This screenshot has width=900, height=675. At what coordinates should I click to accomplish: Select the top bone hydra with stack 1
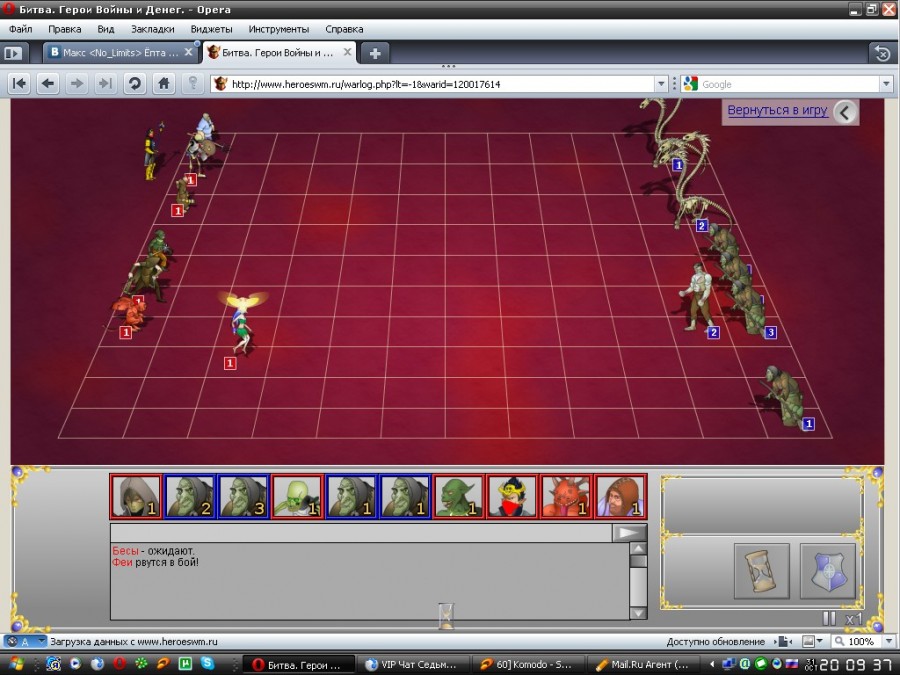point(666,135)
